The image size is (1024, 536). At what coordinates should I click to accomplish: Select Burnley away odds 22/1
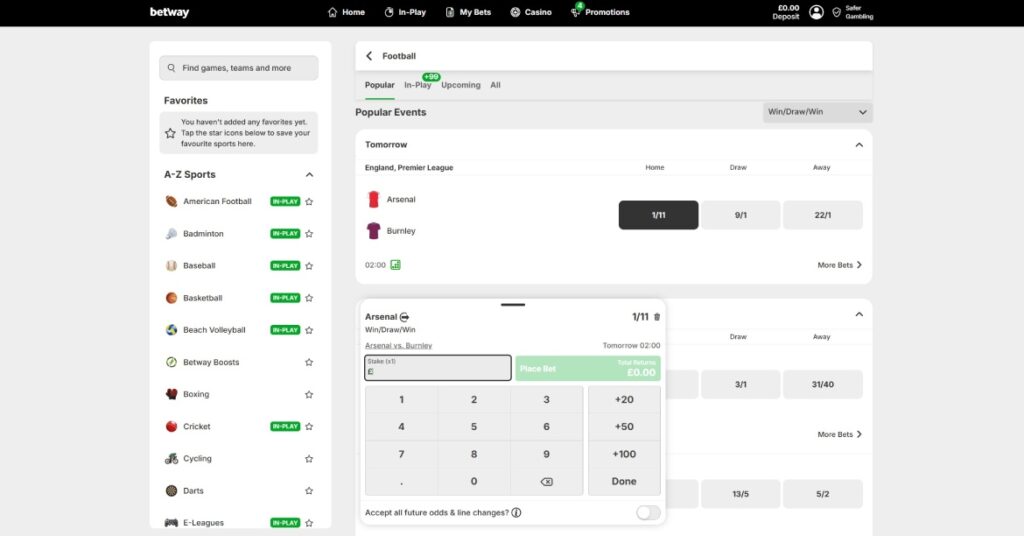pyautogui.click(x=823, y=215)
